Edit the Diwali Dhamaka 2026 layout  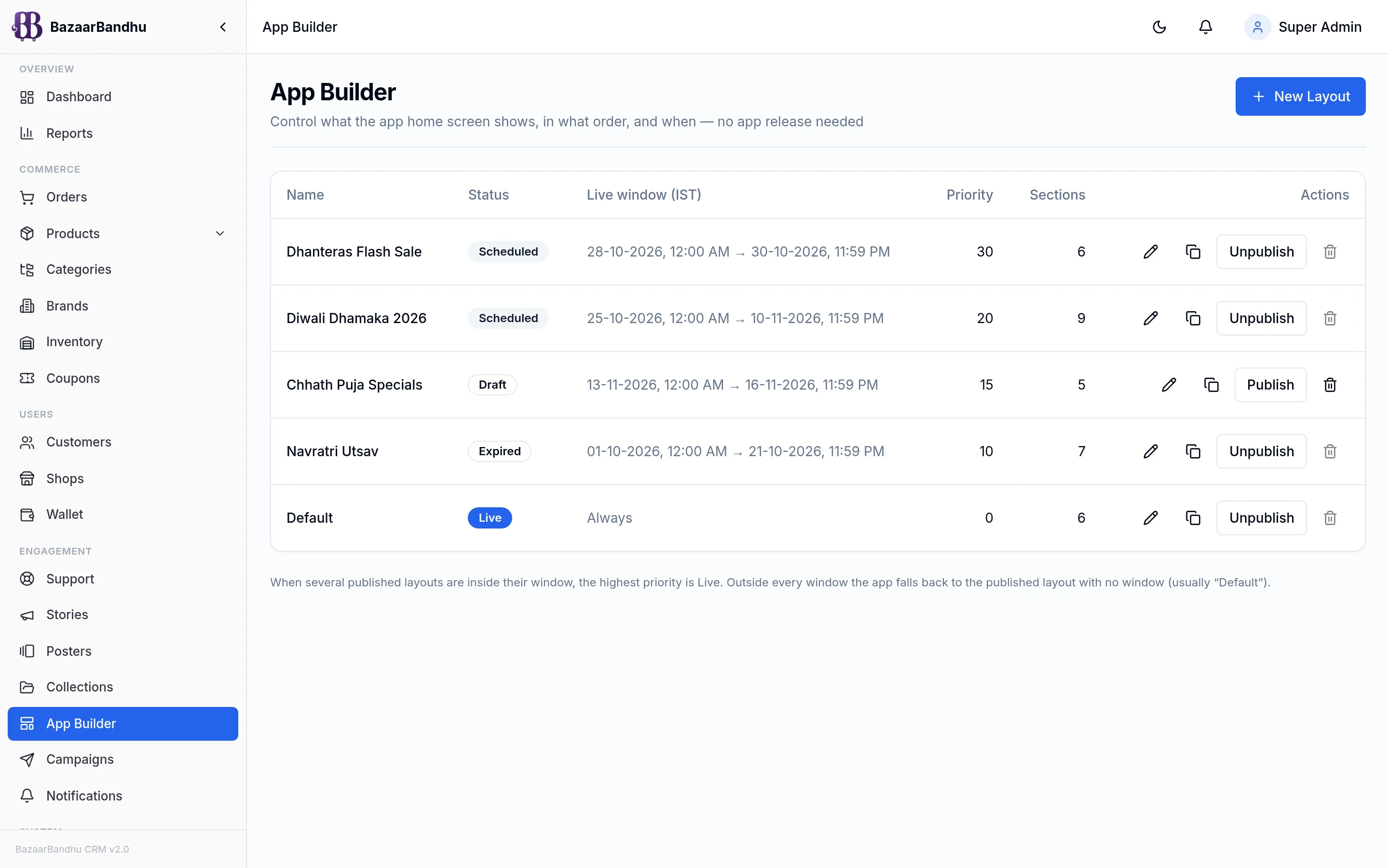pos(1150,318)
